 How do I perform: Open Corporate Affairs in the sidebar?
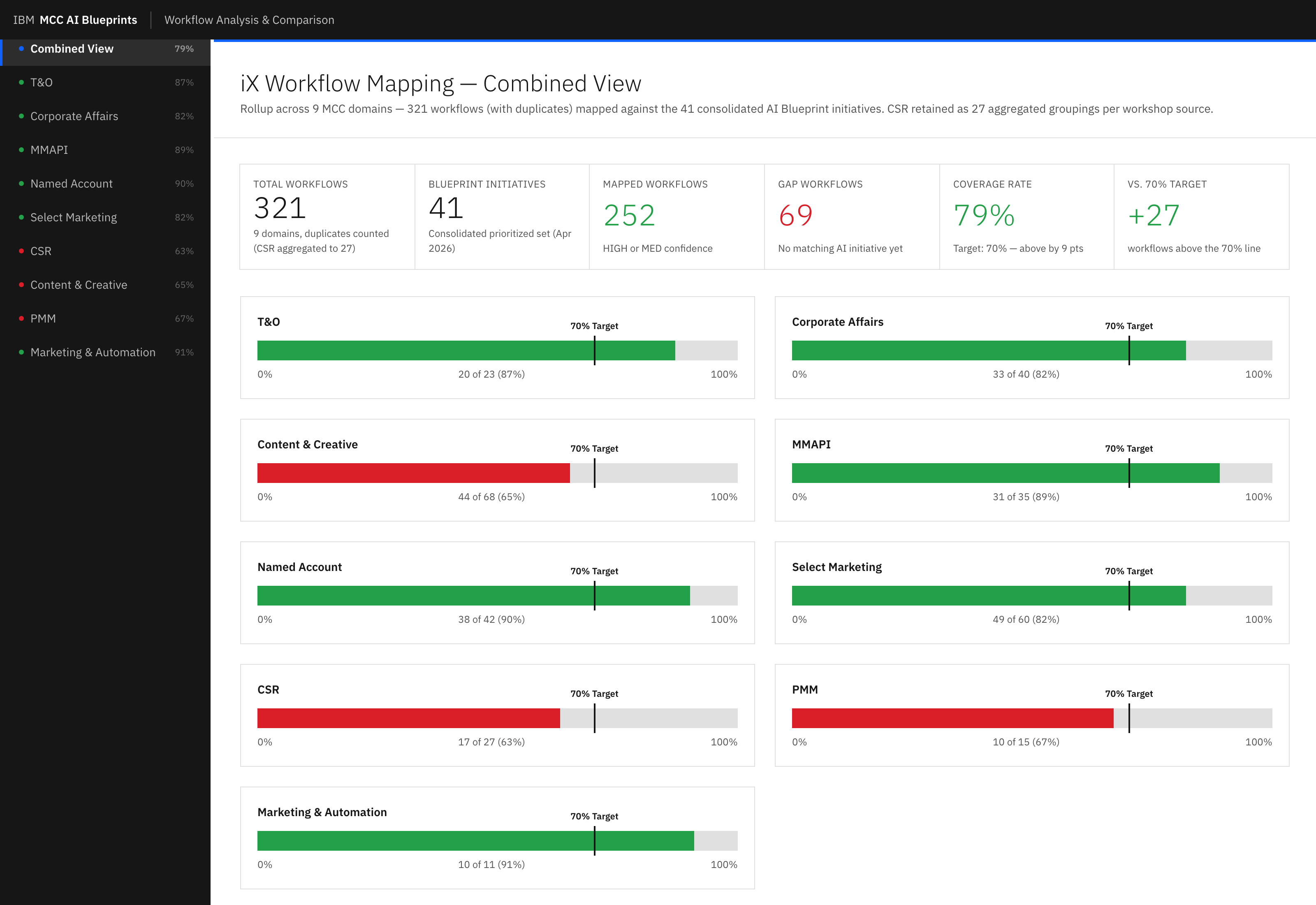pos(105,116)
